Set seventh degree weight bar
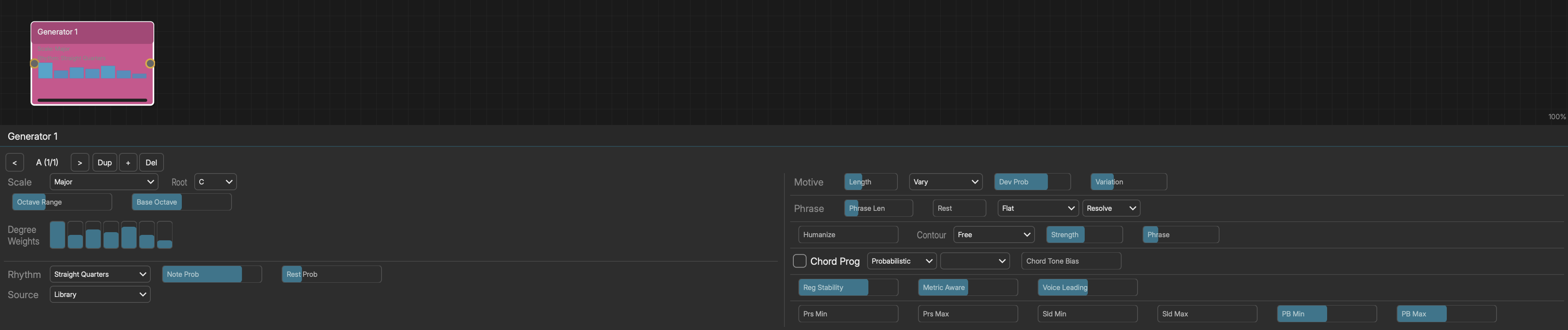 [165, 234]
